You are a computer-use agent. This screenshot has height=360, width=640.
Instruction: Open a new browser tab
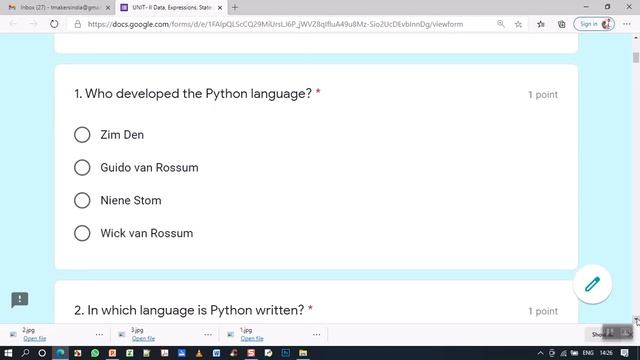(235, 7)
